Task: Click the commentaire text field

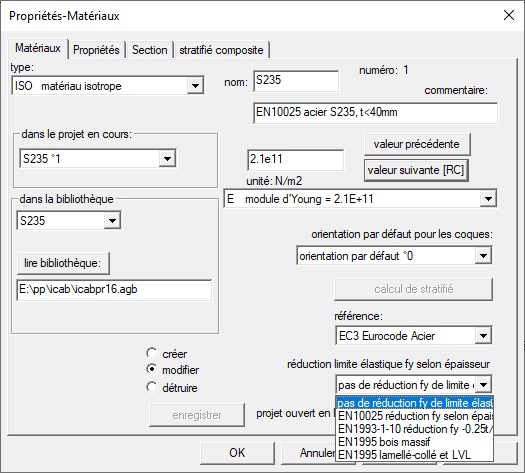Action: click(375, 113)
